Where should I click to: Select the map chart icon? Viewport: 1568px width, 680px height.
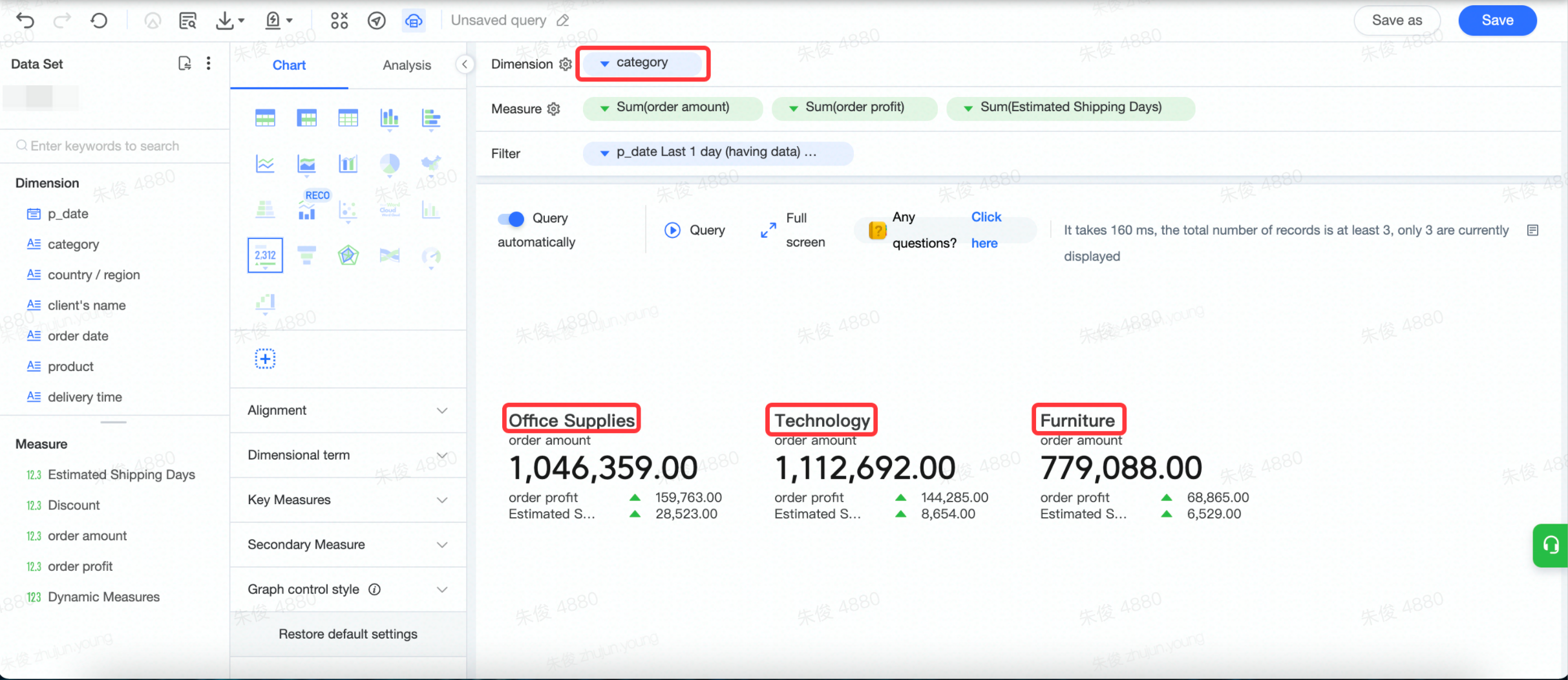tap(430, 164)
